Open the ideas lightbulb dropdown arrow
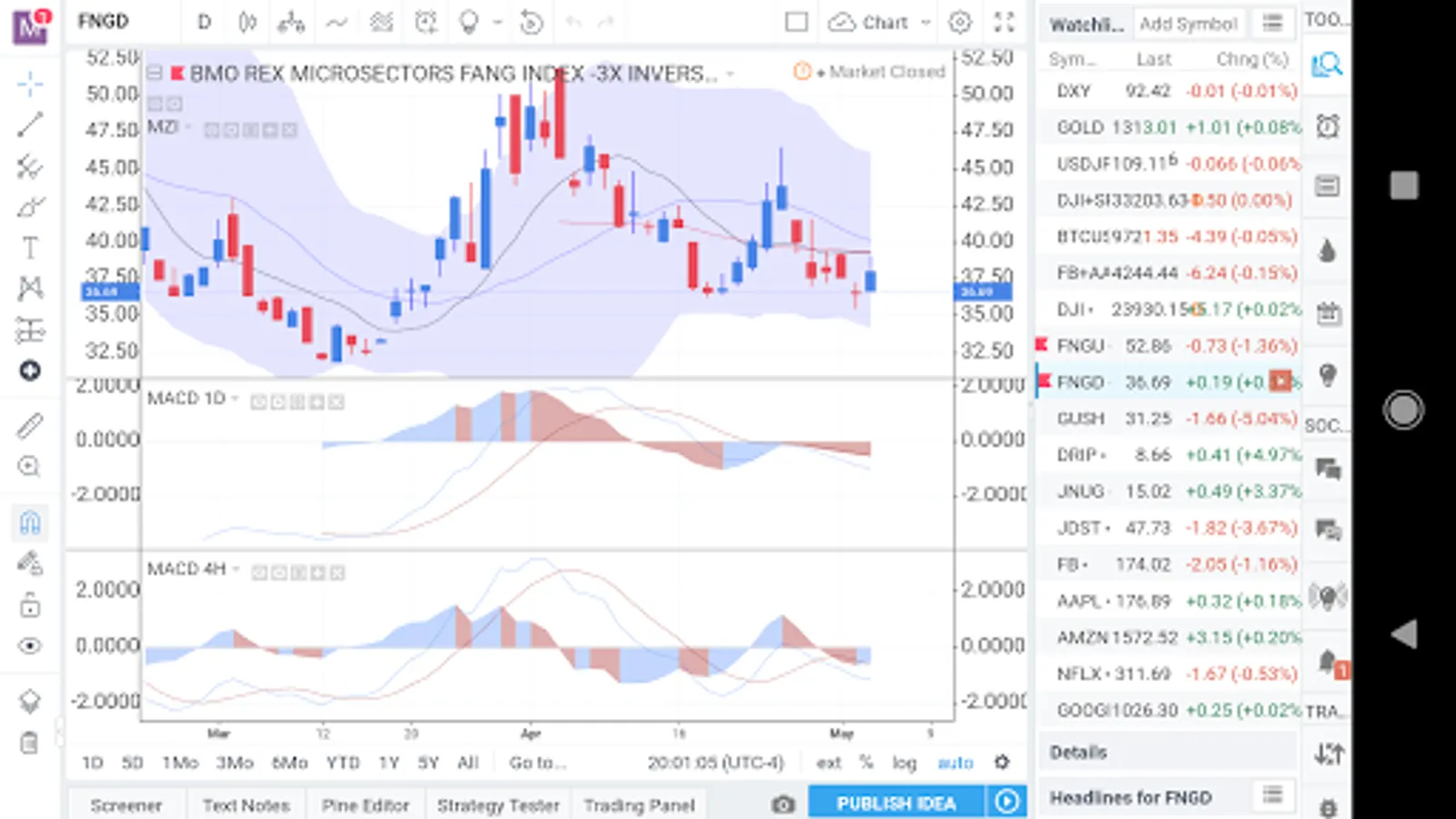 click(x=497, y=22)
